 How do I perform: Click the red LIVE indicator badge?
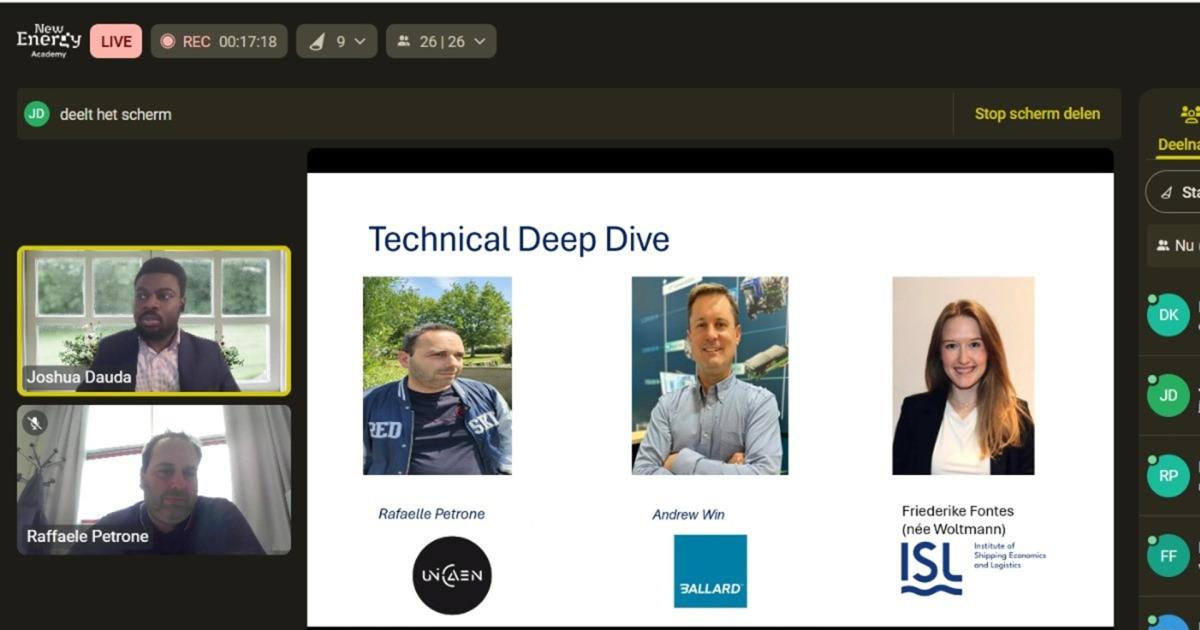116,41
